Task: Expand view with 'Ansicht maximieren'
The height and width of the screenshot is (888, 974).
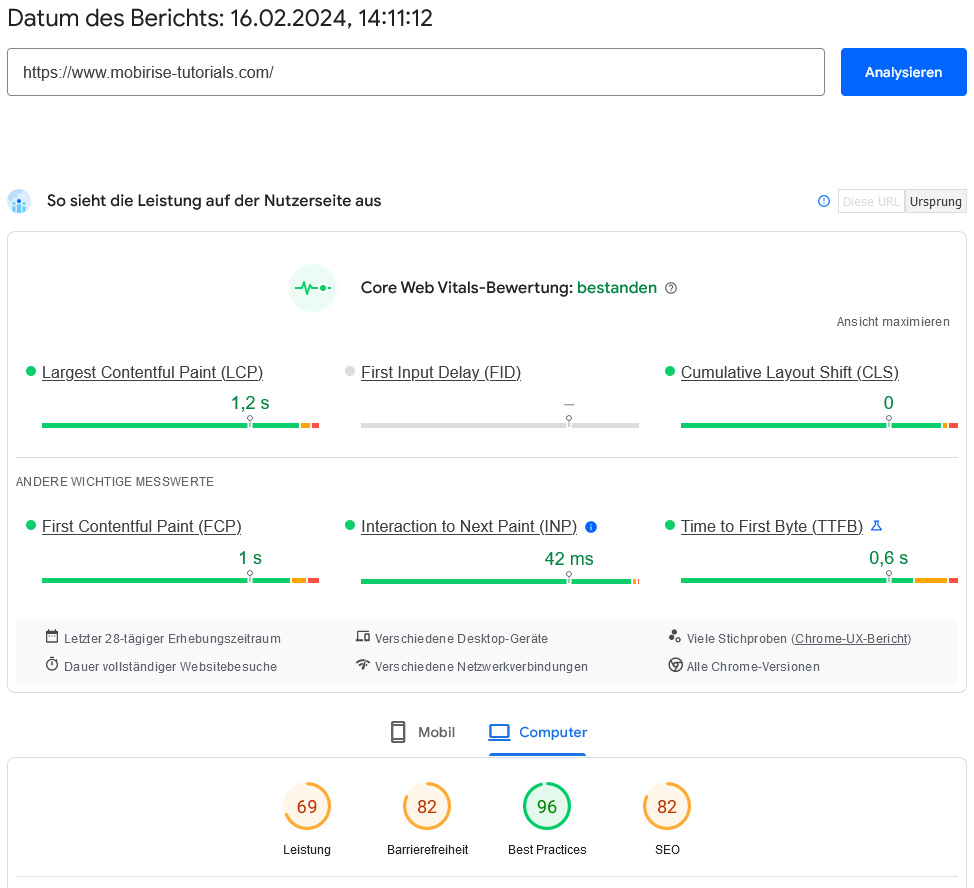Action: tap(893, 322)
